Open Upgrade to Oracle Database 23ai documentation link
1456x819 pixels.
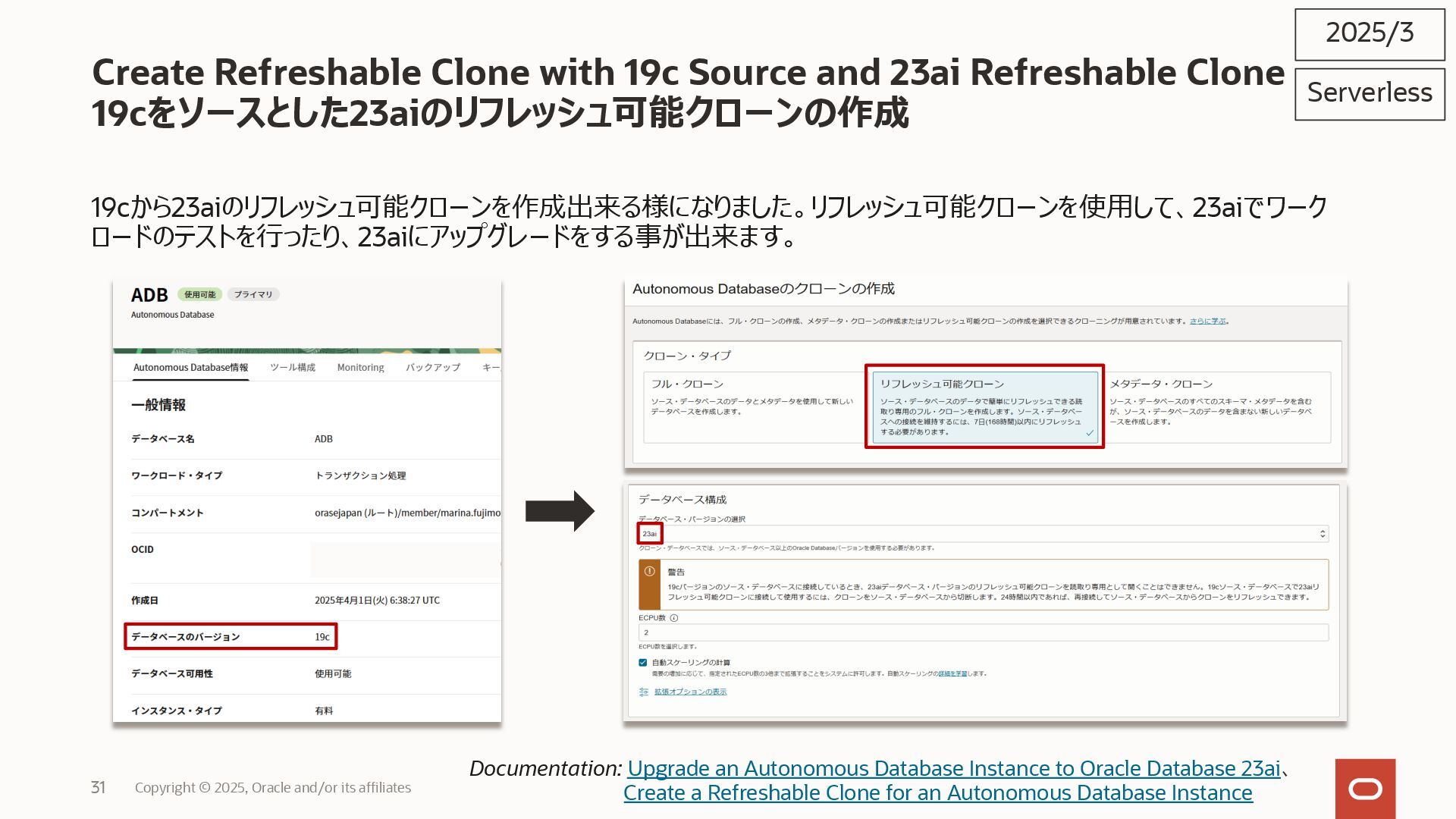(953, 768)
